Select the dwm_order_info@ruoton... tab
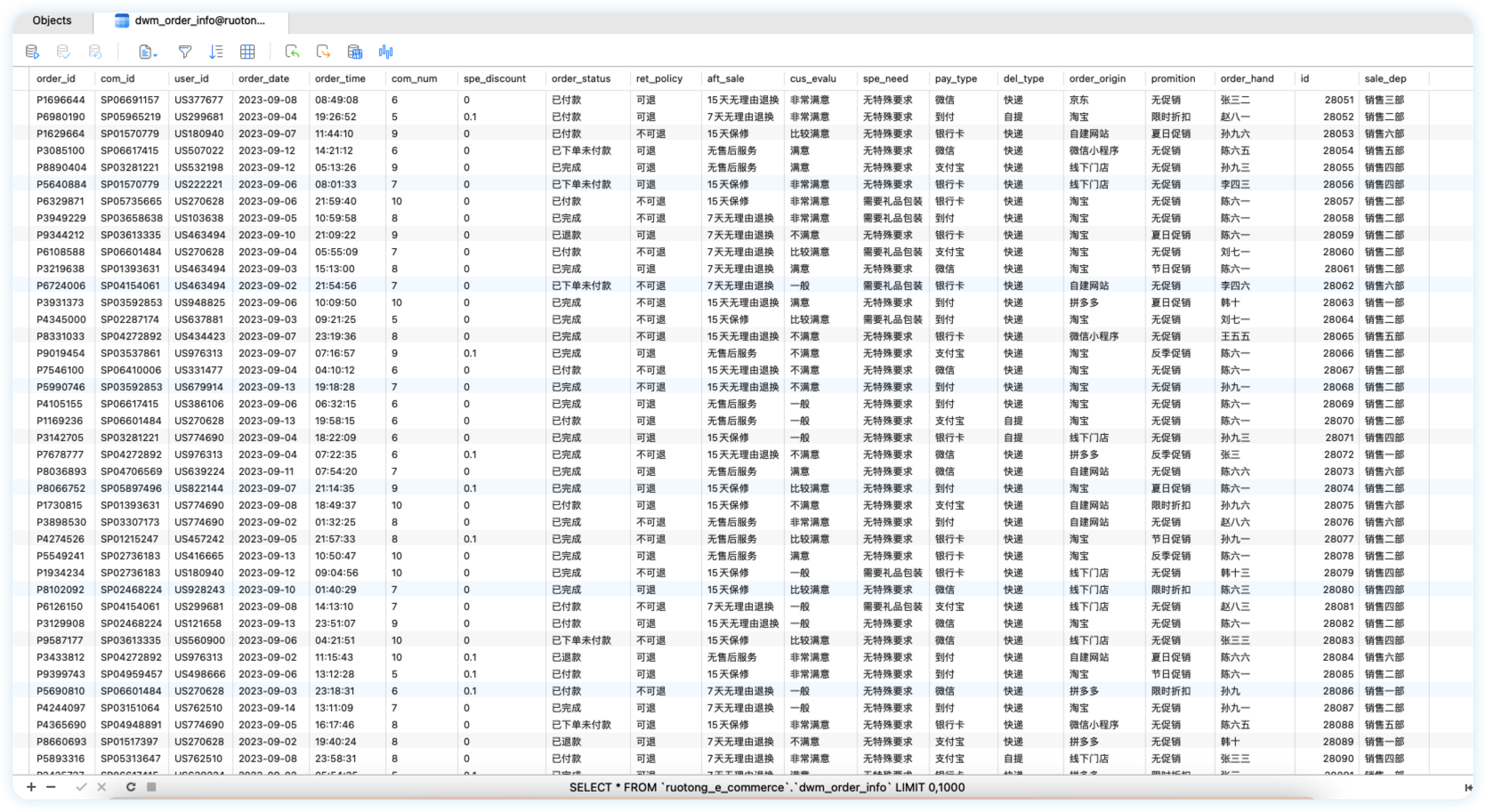 coord(190,20)
